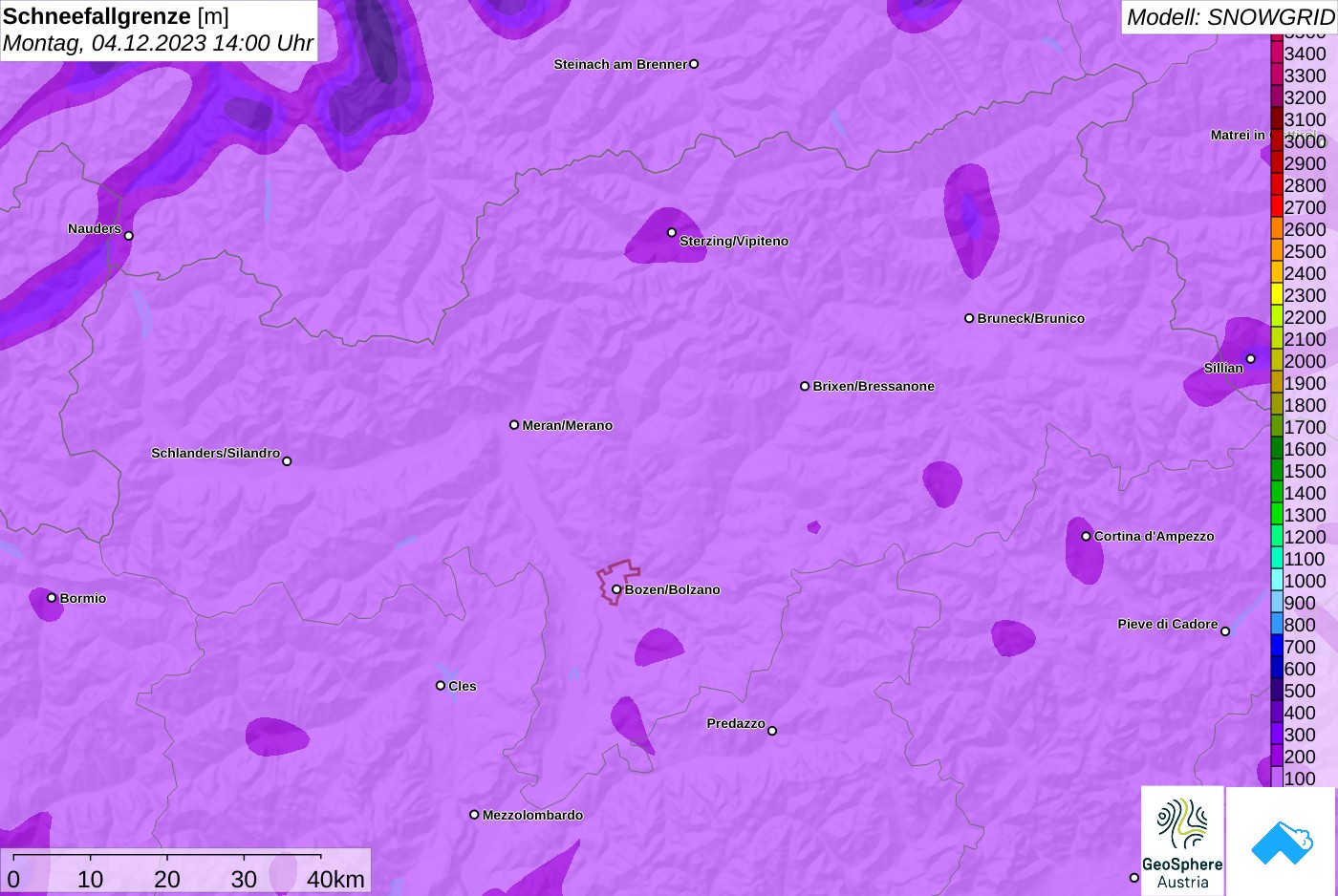Select the 2200 legend value
This screenshot has height=896, width=1338.
point(1306,317)
